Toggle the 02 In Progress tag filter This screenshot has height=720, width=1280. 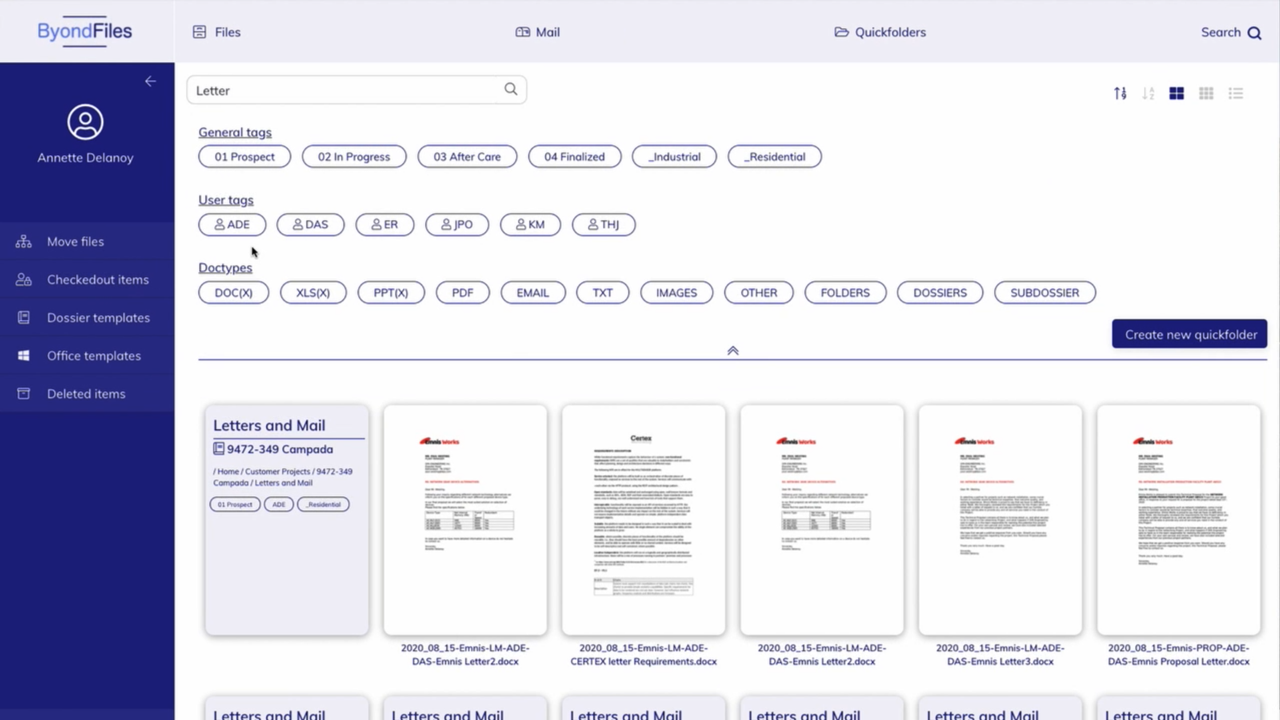[x=354, y=157]
